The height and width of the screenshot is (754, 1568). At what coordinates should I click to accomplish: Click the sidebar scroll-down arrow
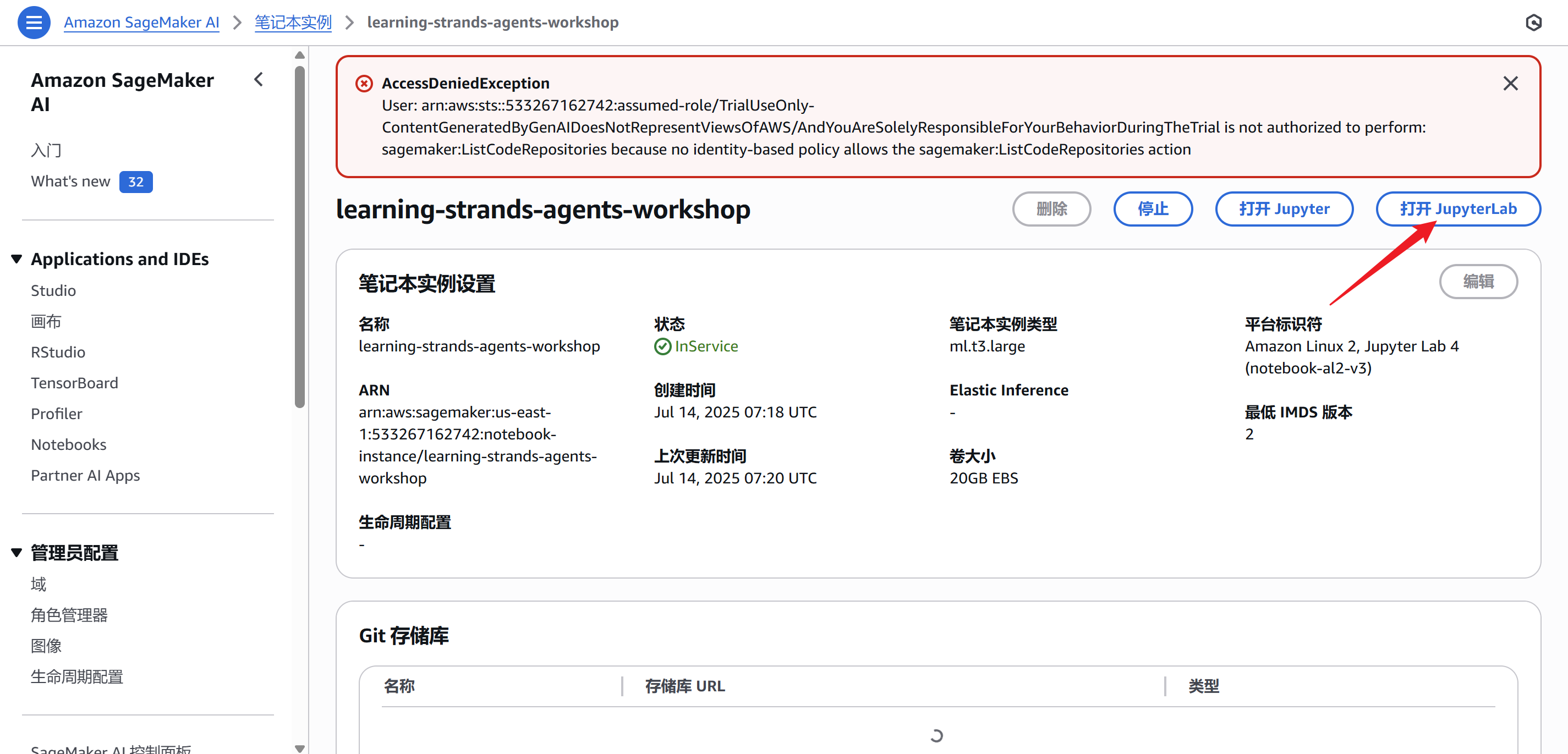click(x=299, y=748)
